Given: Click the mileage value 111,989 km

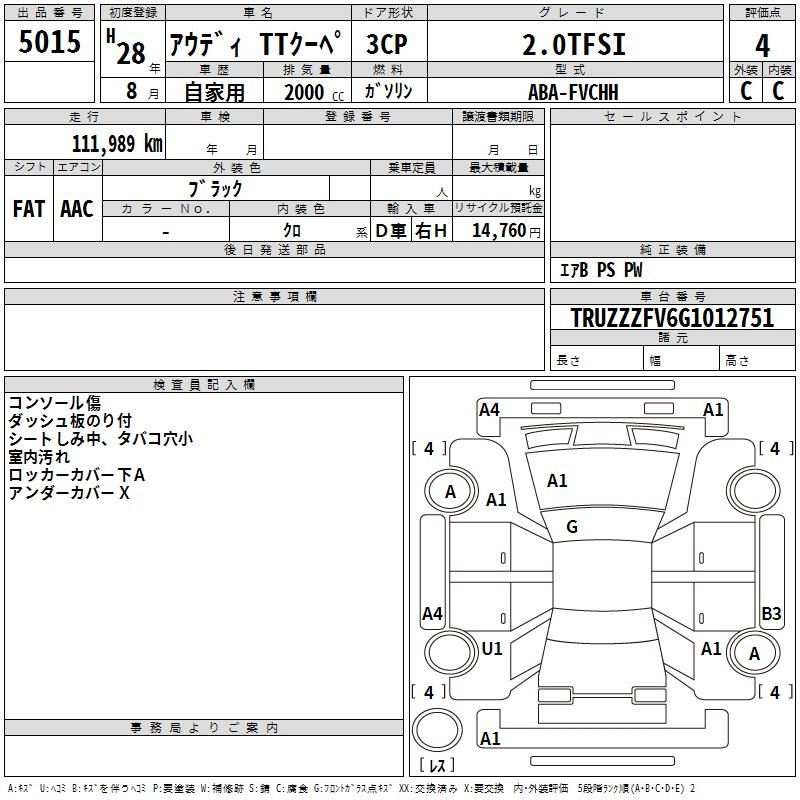Looking at the screenshot, I should [x=117, y=143].
